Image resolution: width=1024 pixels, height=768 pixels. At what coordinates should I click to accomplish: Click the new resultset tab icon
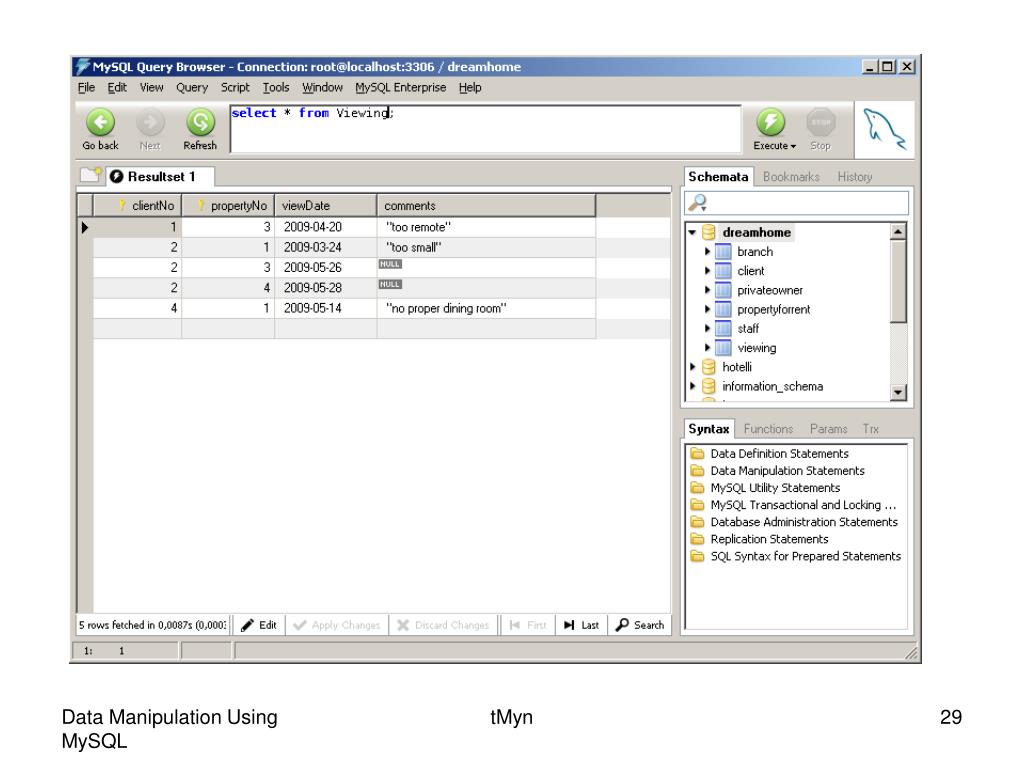[91, 175]
